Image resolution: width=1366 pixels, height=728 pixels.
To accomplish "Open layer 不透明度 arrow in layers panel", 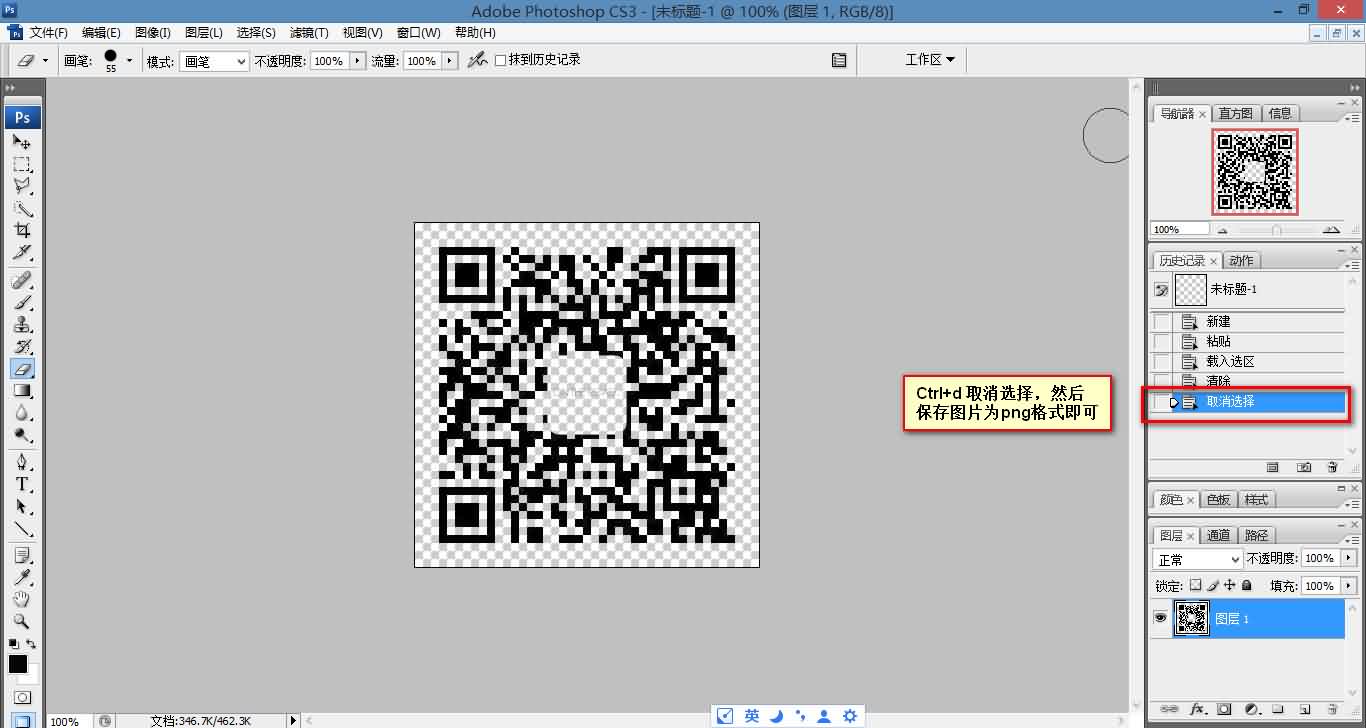I will coord(1350,558).
